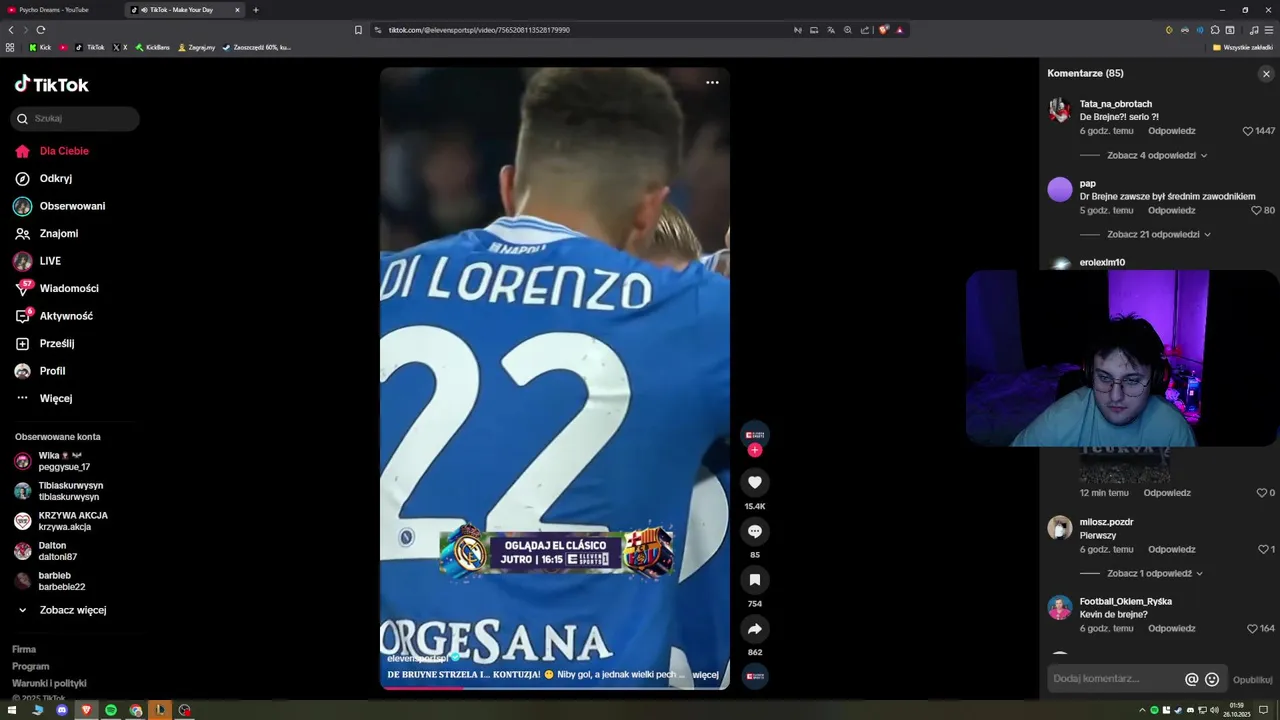
Task: Expand Zobacz 21 odpowiedzi replies
Action: [x=1159, y=234]
